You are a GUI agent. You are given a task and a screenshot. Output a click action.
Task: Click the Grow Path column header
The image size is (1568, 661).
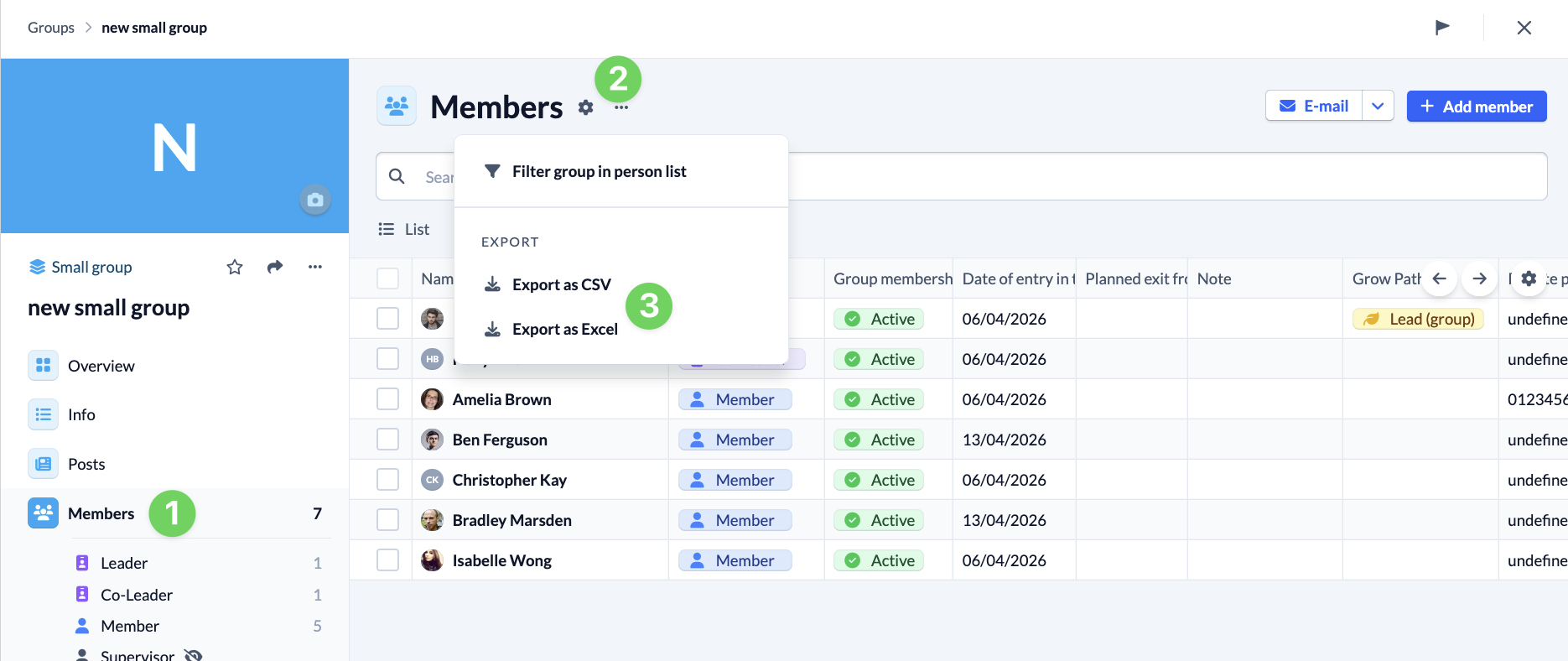click(1387, 278)
